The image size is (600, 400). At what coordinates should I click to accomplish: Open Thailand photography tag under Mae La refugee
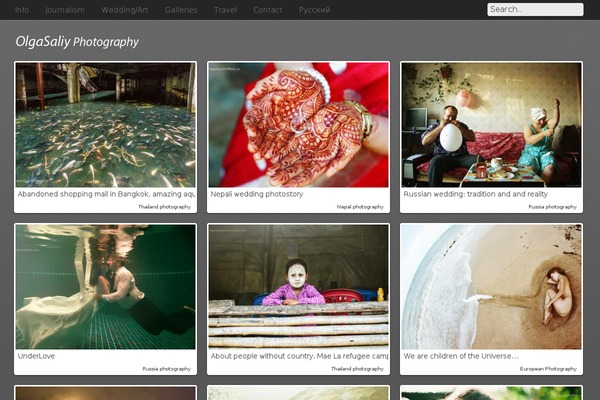357,369
